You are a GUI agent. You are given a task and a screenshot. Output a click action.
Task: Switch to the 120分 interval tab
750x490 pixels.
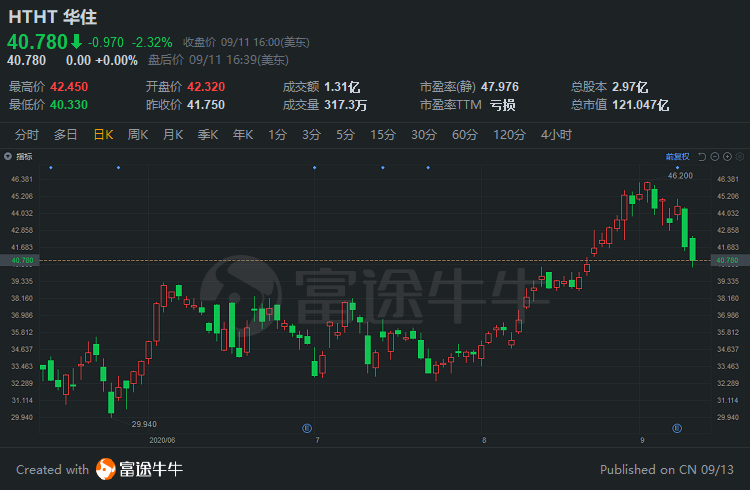[x=509, y=135]
